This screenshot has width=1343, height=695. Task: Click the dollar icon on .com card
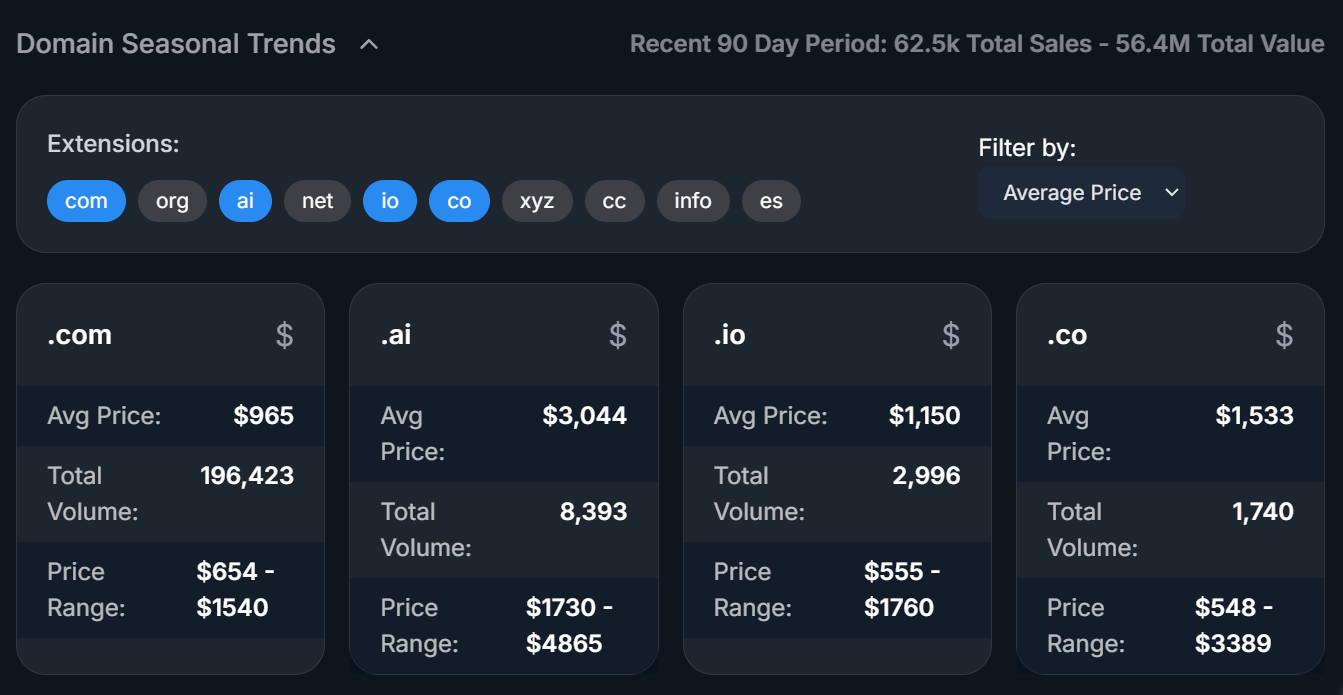pyautogui.click(x=285, y=335)
